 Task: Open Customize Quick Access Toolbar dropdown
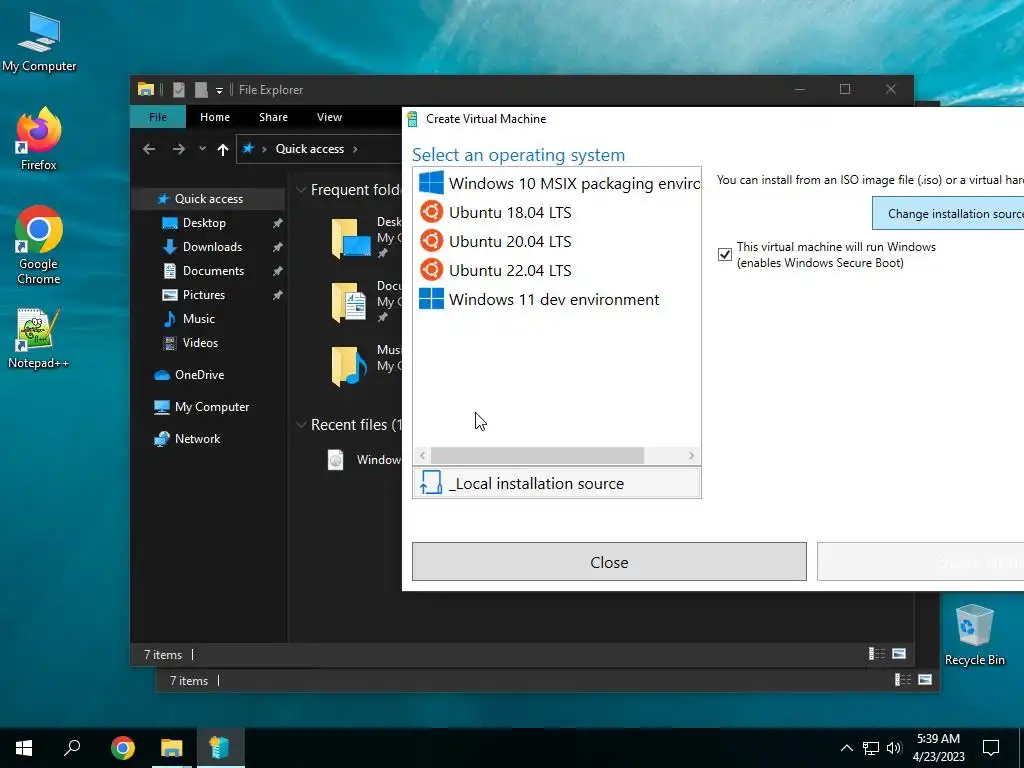click(219, 90)
